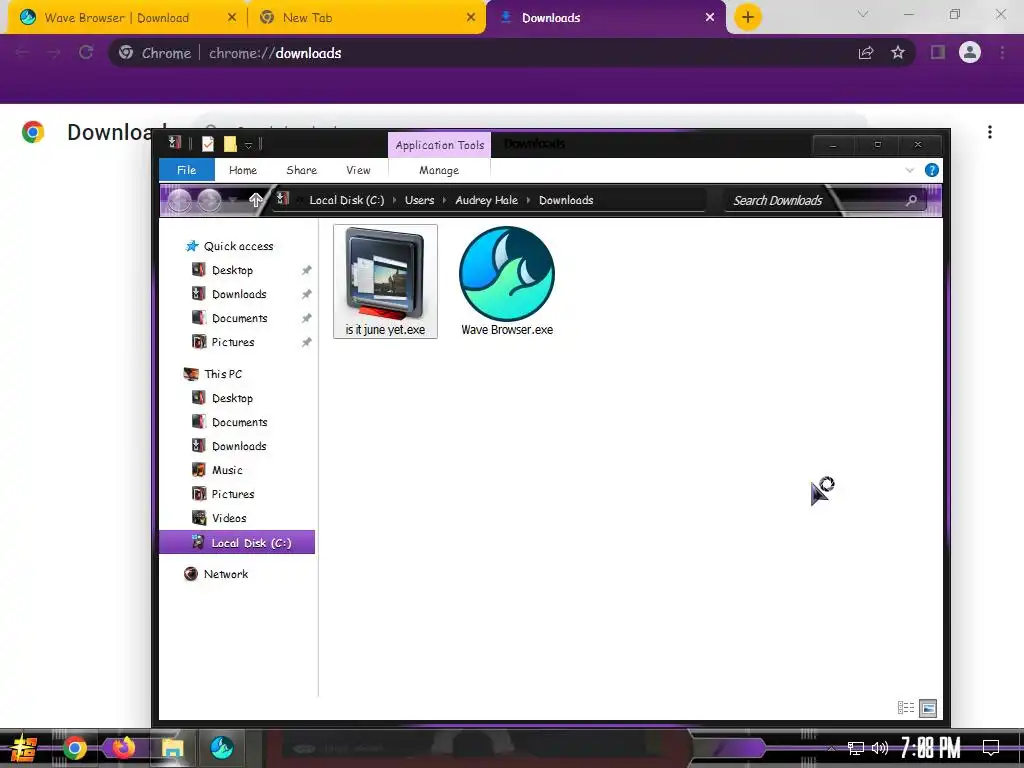This screenshot has width=1024, height=768.
Task: Click the search magnifier icon
Action: coord(912,200)
